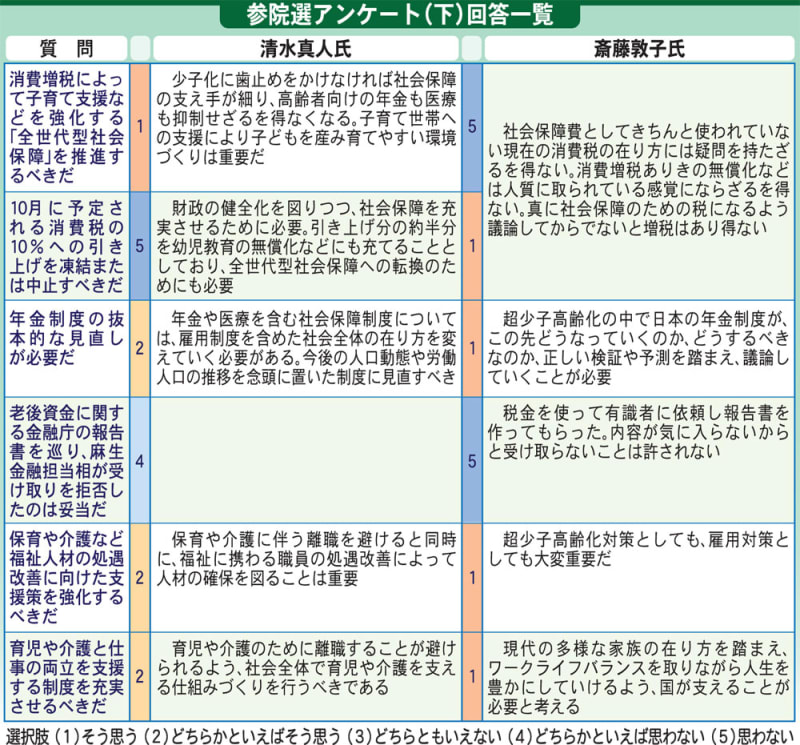
Task: Select the 清水真人氏 column header
Action: [x=306, y=49]
